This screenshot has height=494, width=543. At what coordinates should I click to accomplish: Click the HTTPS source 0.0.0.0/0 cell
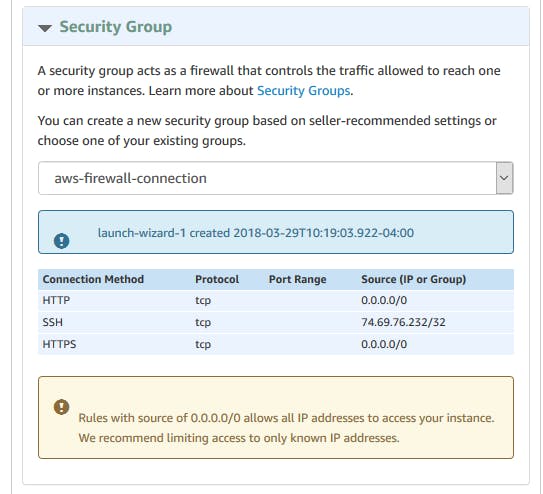384,344
